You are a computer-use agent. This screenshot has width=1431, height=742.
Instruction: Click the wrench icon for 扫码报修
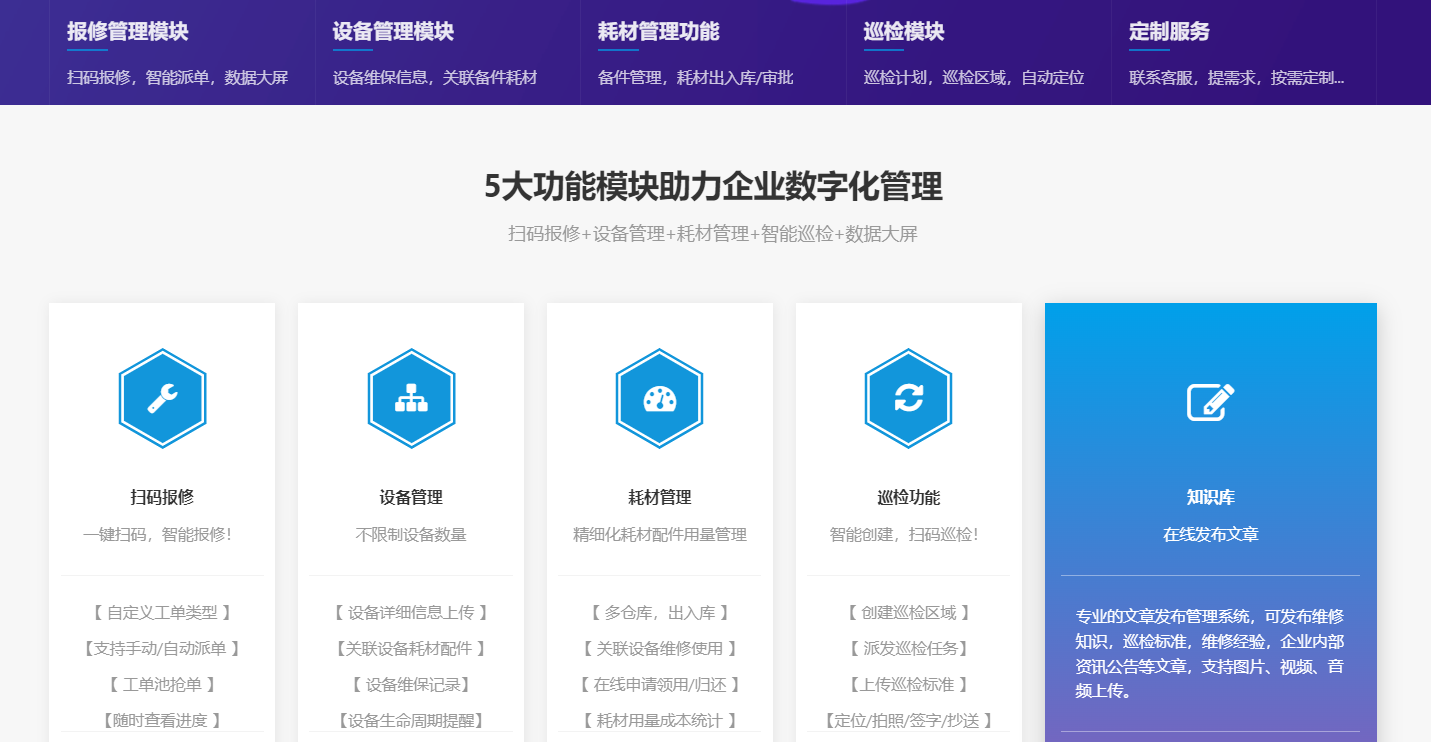[x=162, y=399]
